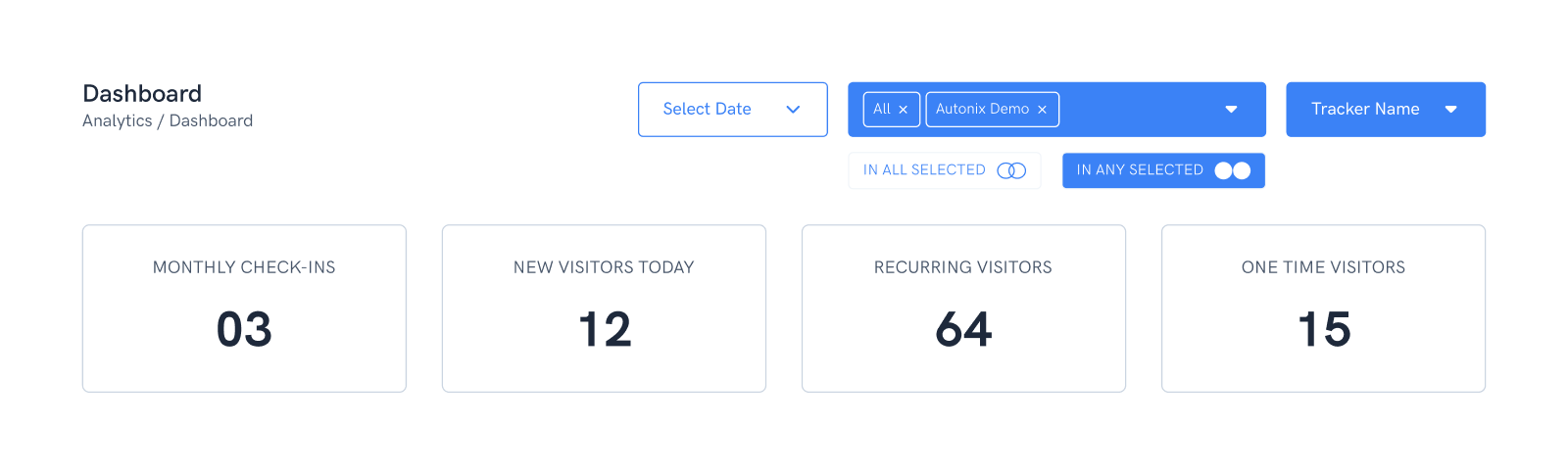Click the caret arrow in the tag filter box

pyautogui.click(x=1231, y=110)
